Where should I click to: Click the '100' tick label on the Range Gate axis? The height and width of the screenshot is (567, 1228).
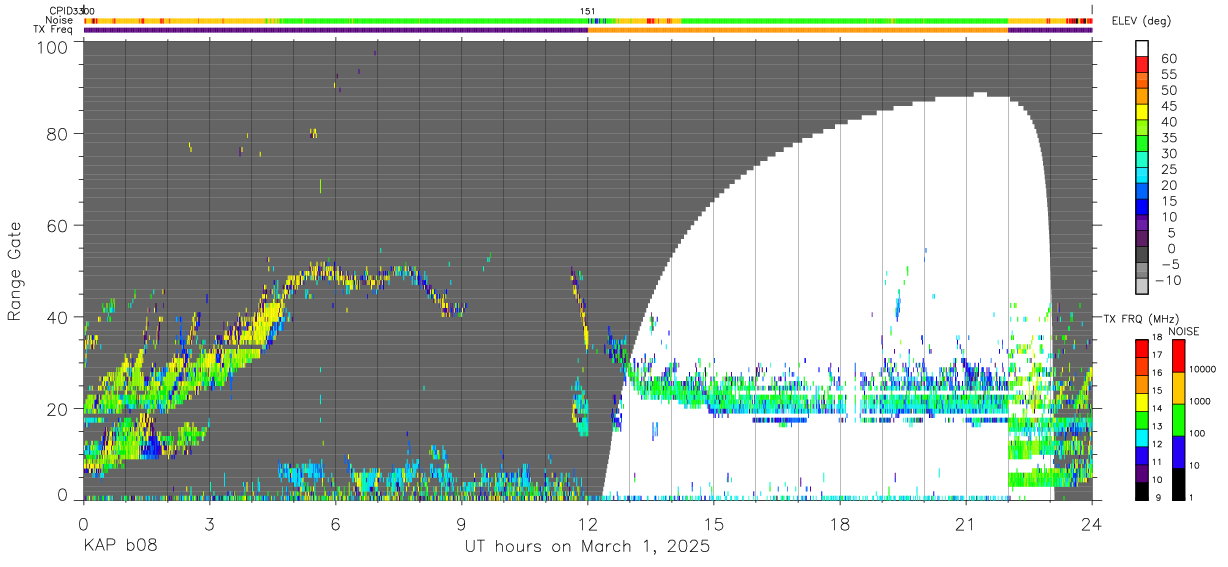click(x=52, y=46)
